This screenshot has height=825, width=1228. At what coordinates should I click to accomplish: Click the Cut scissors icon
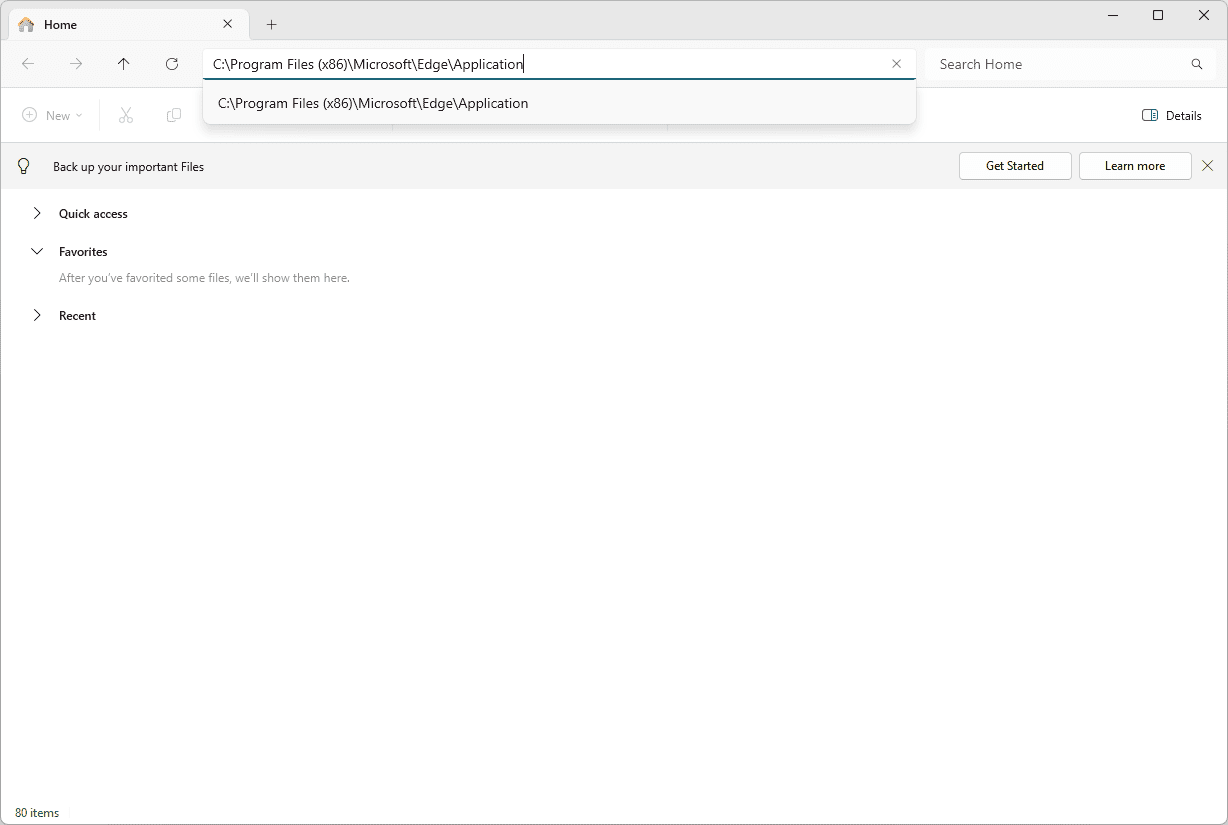126,115
